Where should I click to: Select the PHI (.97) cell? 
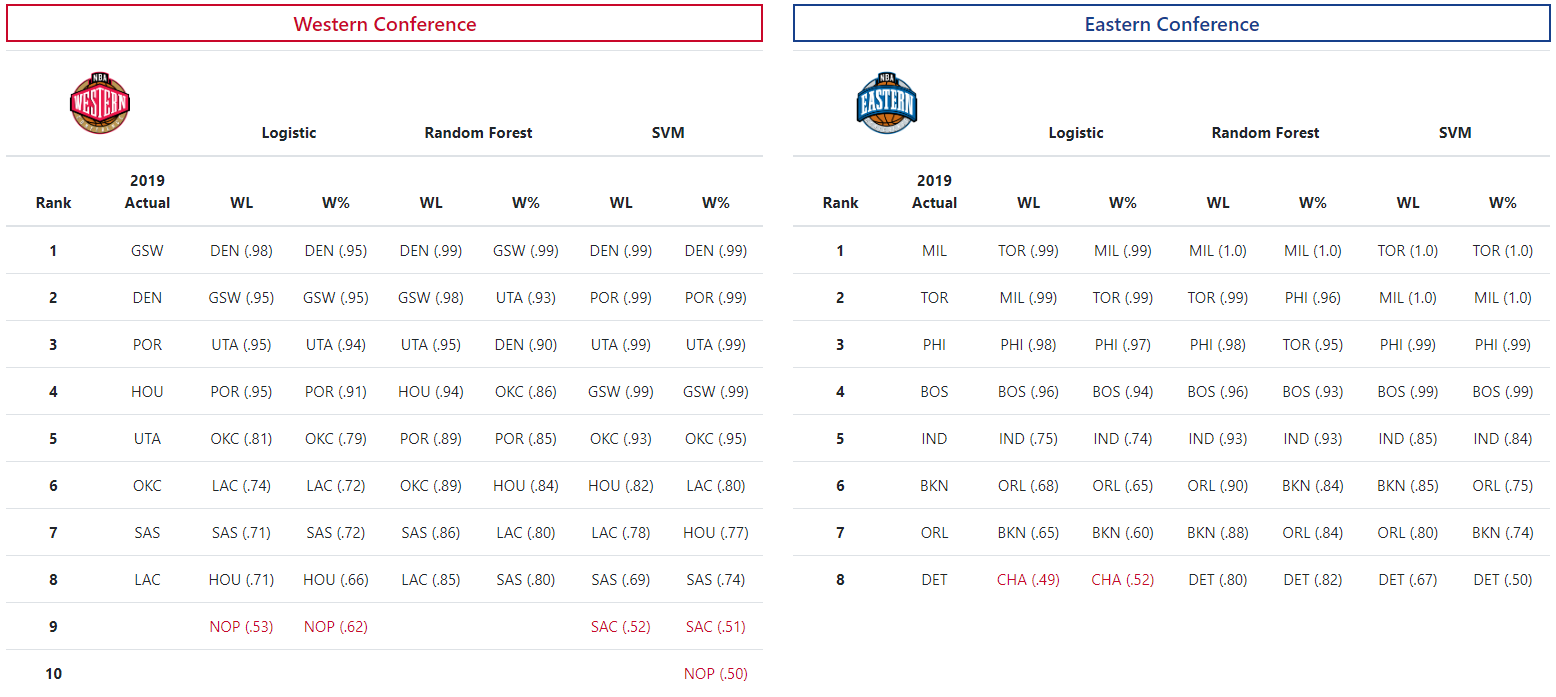pos(1123,345)
